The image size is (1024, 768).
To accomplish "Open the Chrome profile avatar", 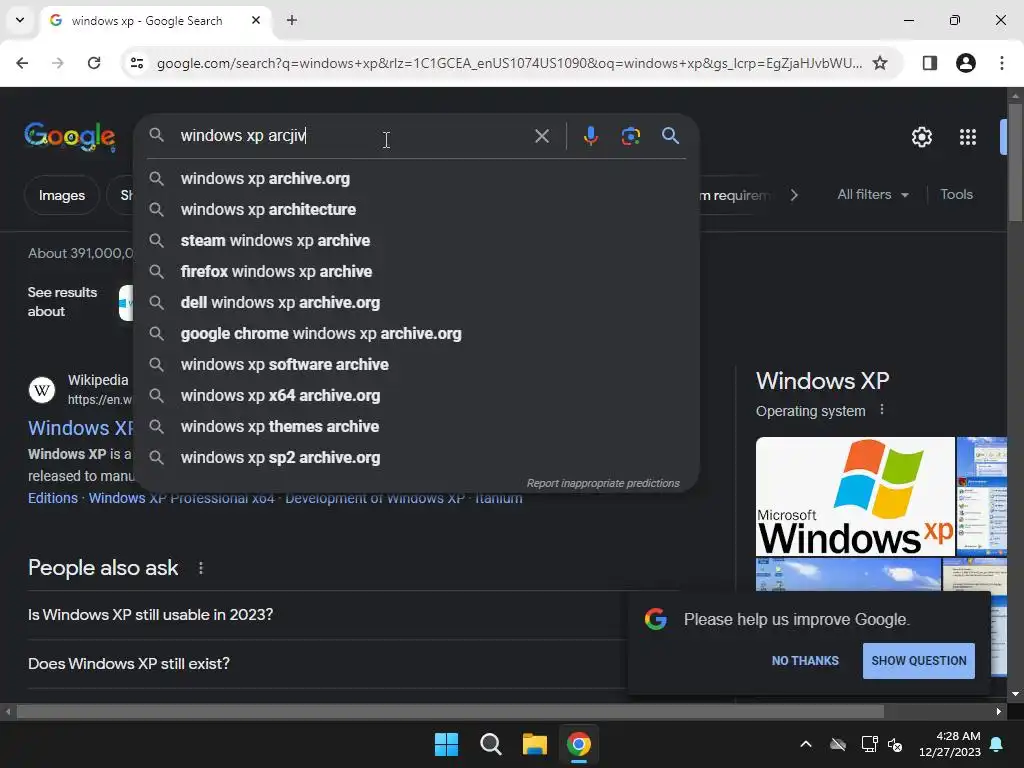I will (965, 63).
